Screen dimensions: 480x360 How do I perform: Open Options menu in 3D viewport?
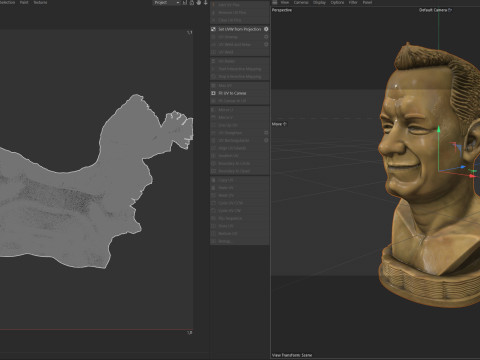coord(337,2)
